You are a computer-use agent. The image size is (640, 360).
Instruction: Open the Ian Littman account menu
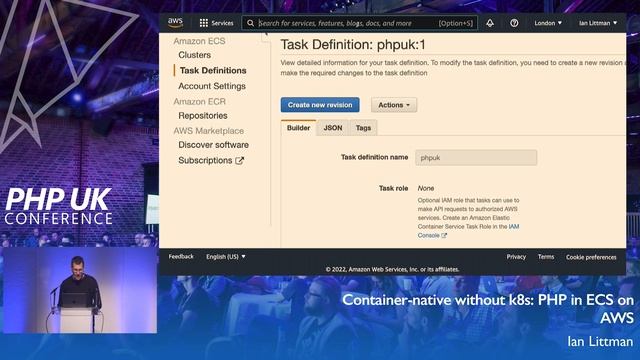[598, 23]
